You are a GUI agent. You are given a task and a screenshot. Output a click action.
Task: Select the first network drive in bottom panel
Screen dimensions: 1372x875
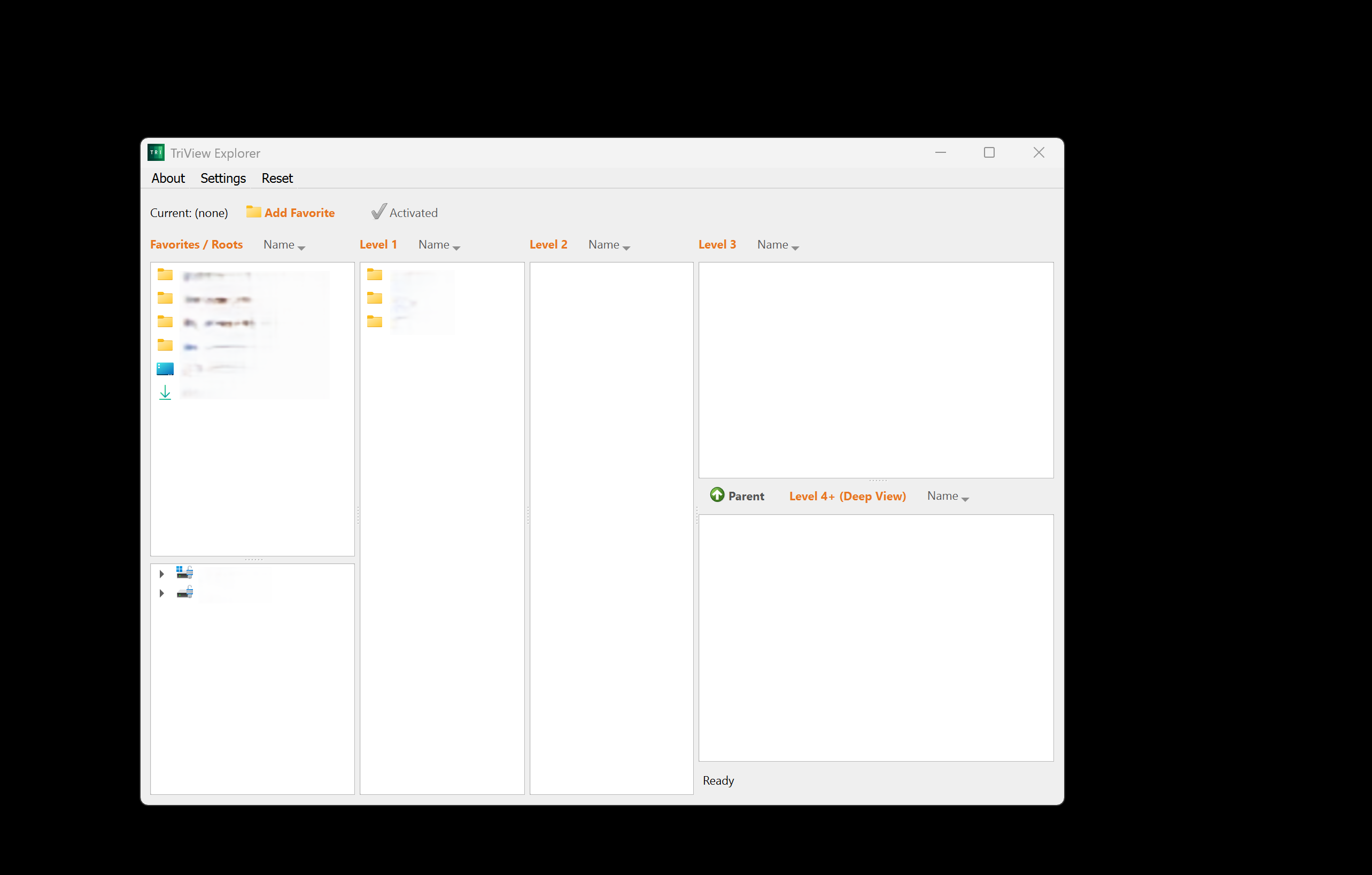(x=184, y=573)
